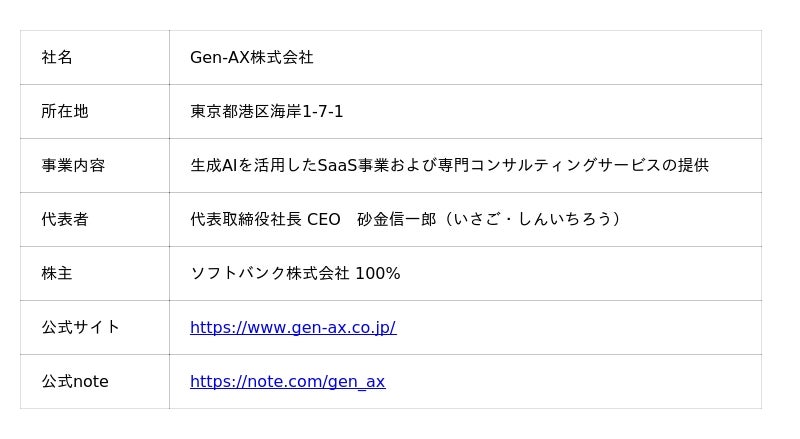Click the word SaaS in the business description

coord(338,166)
